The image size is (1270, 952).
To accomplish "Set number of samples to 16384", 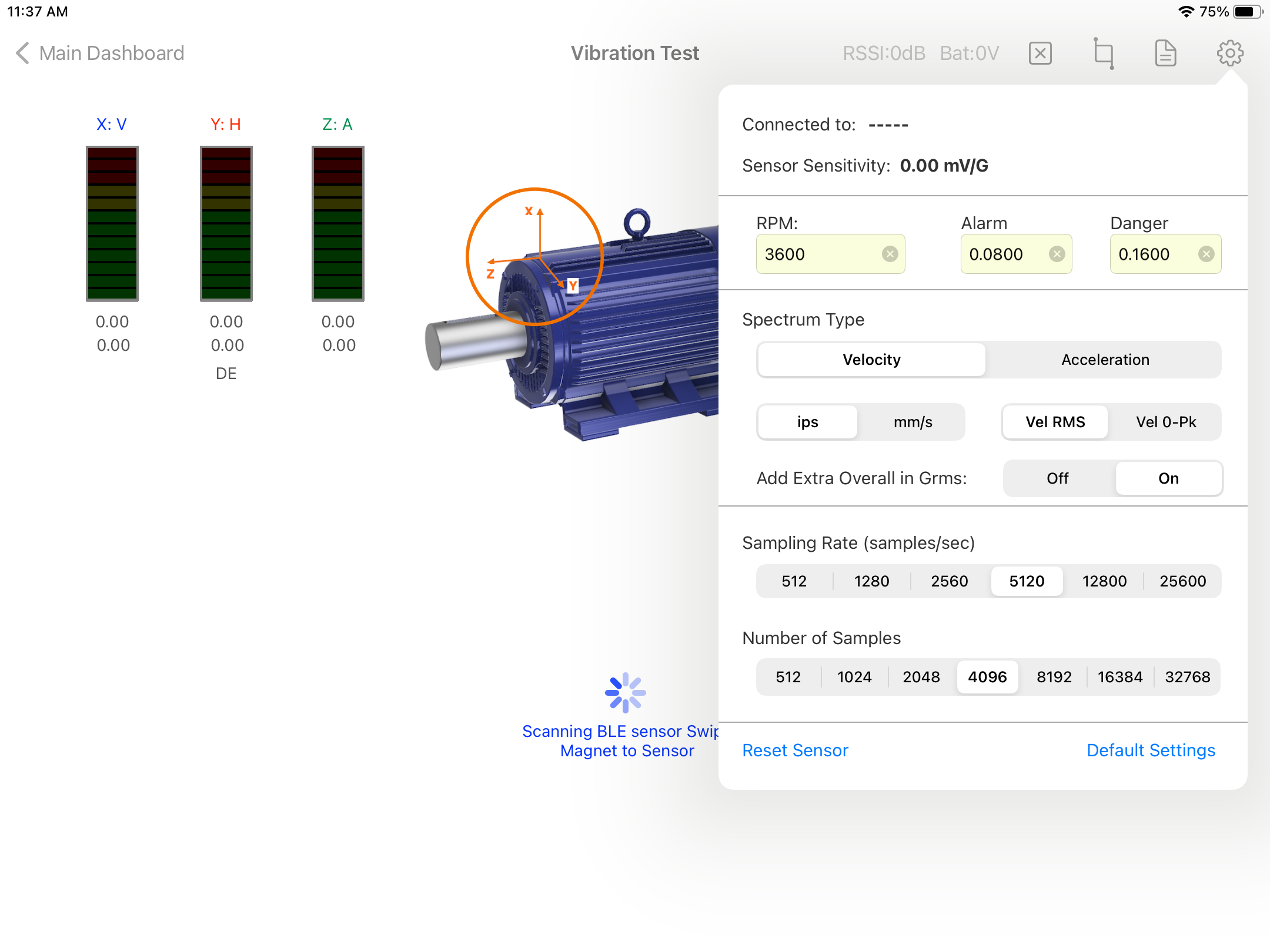I will (x=1120, y=677).
